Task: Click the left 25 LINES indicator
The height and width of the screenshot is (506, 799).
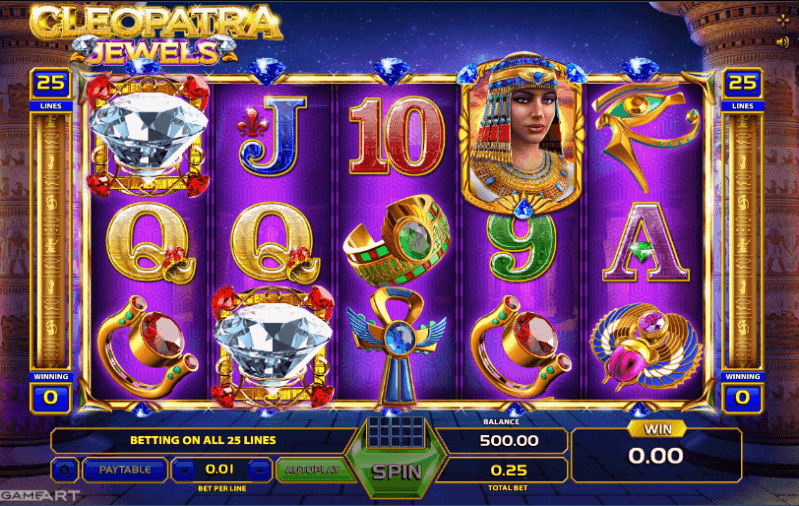Action: click(x=51, y=89)
